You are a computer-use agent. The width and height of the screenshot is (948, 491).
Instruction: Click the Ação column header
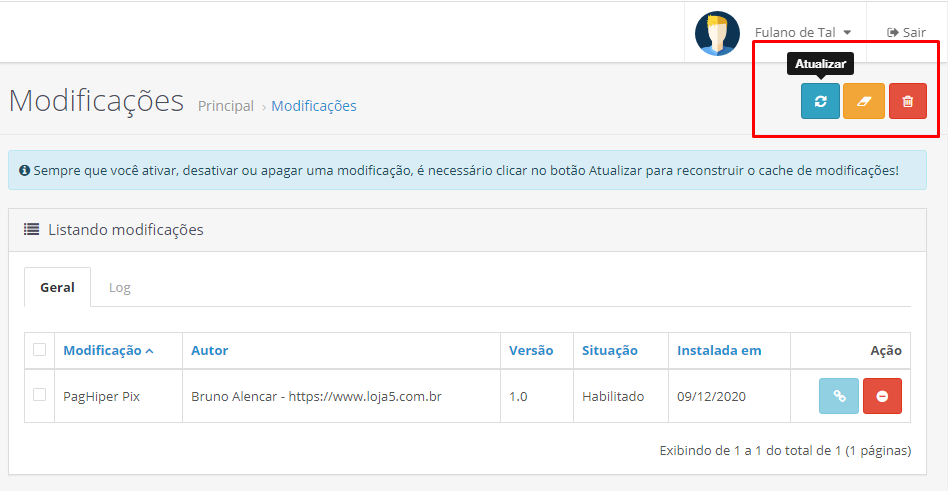[886, 351]
